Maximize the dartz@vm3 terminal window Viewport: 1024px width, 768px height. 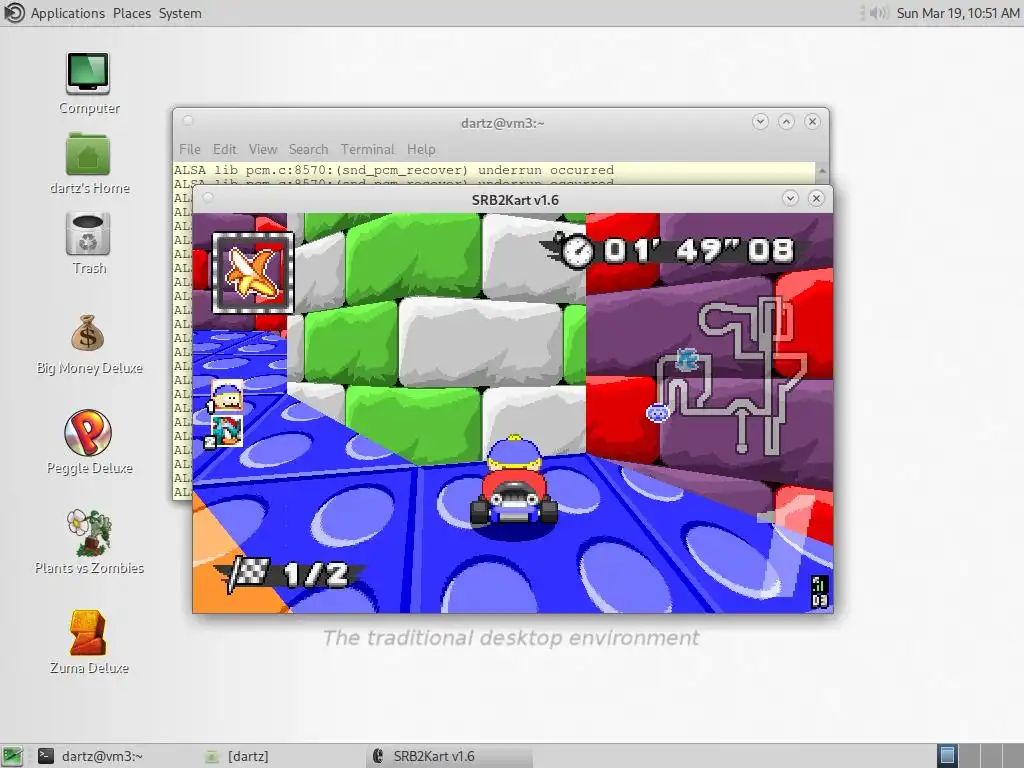point(786,121)
